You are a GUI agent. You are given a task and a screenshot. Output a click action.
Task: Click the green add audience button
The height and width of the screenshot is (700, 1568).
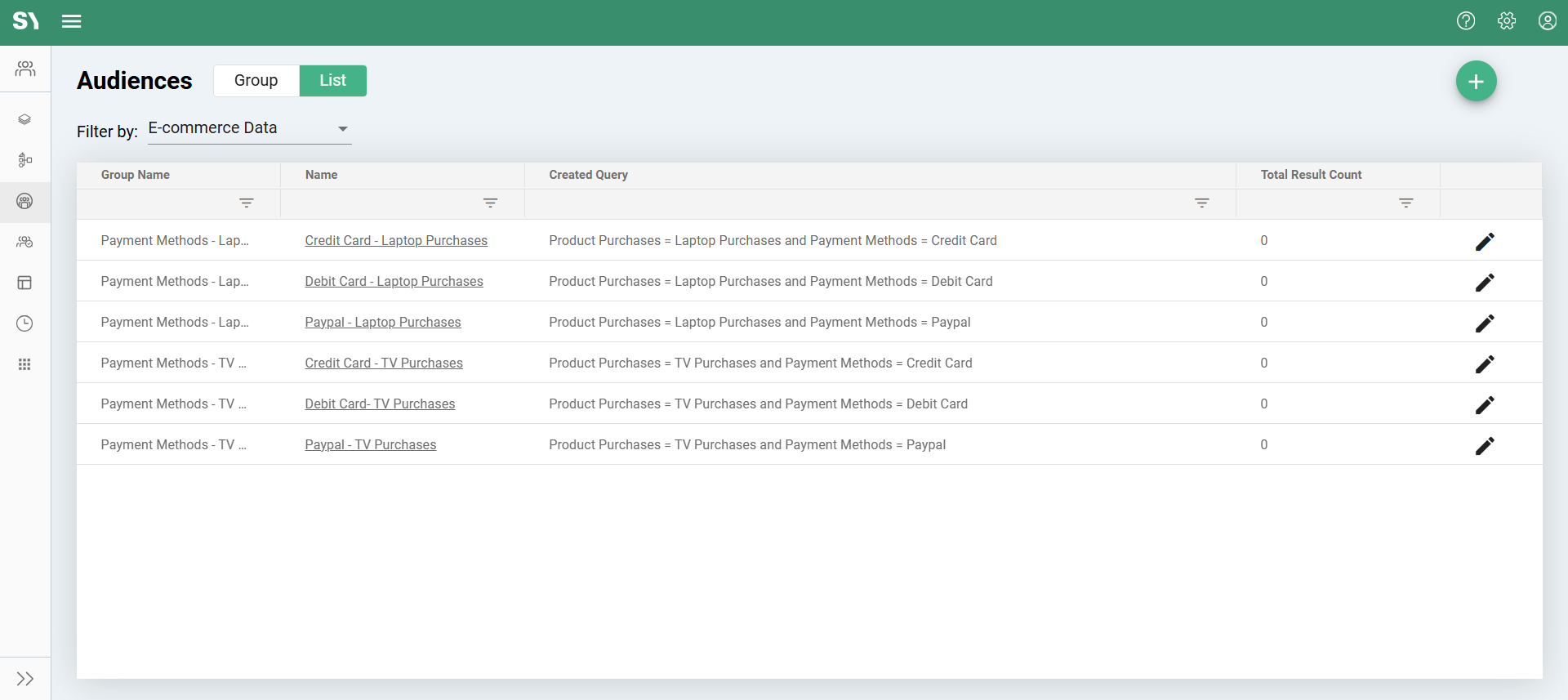[1476, 82]
